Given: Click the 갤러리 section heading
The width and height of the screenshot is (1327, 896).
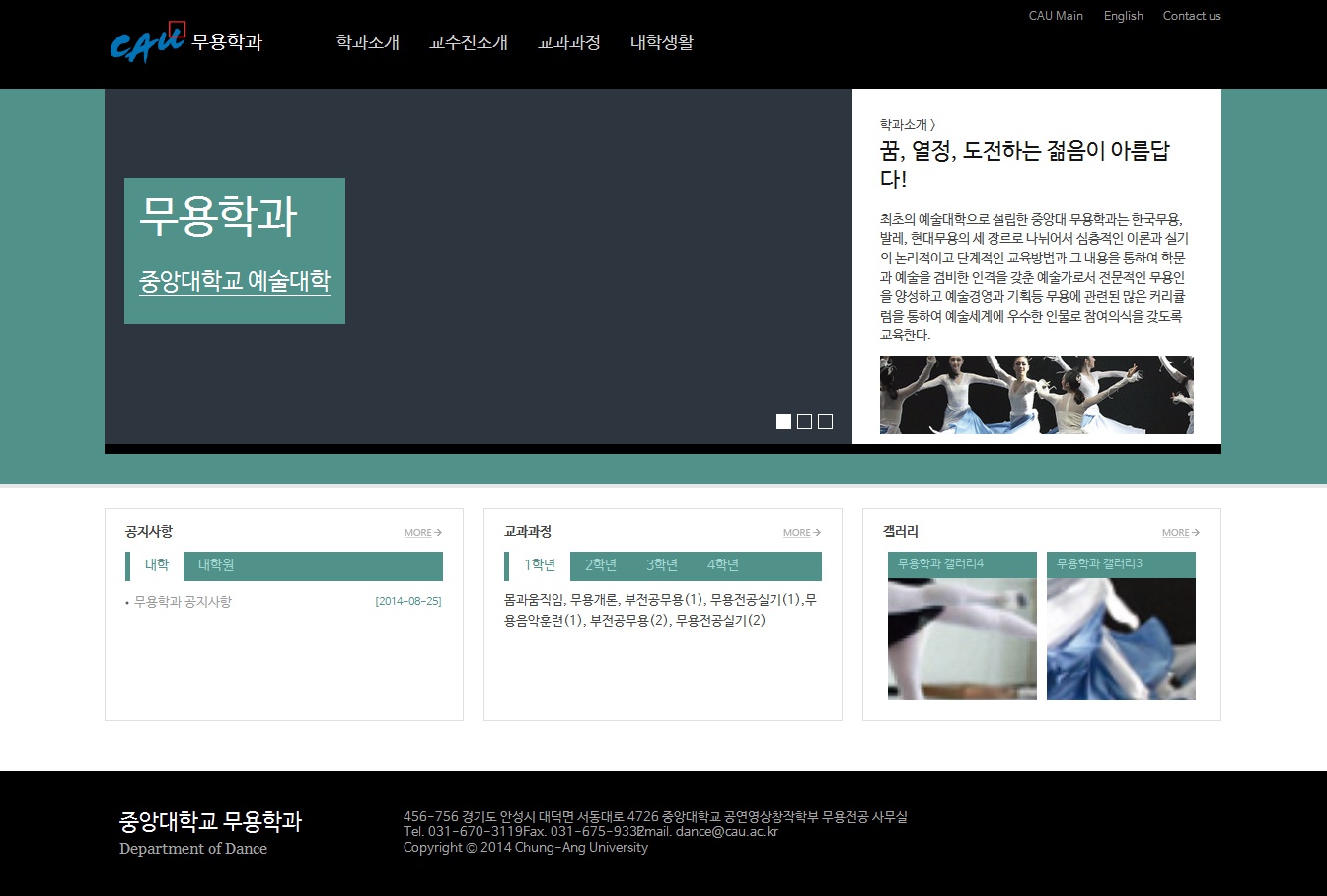Looking at the screenshot, I should point(901,532).
